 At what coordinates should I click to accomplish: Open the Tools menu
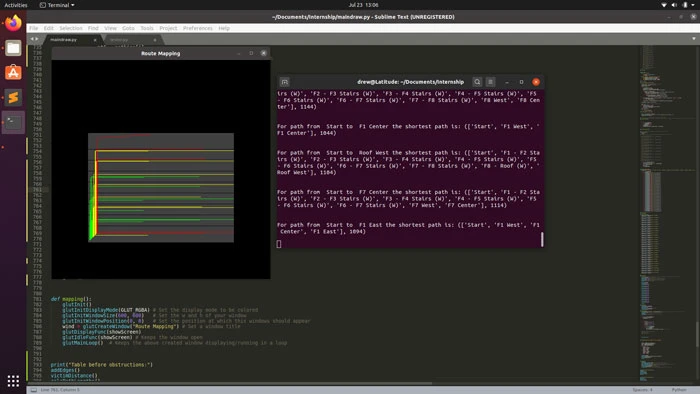pyautogui.click(x=147, y=28)
